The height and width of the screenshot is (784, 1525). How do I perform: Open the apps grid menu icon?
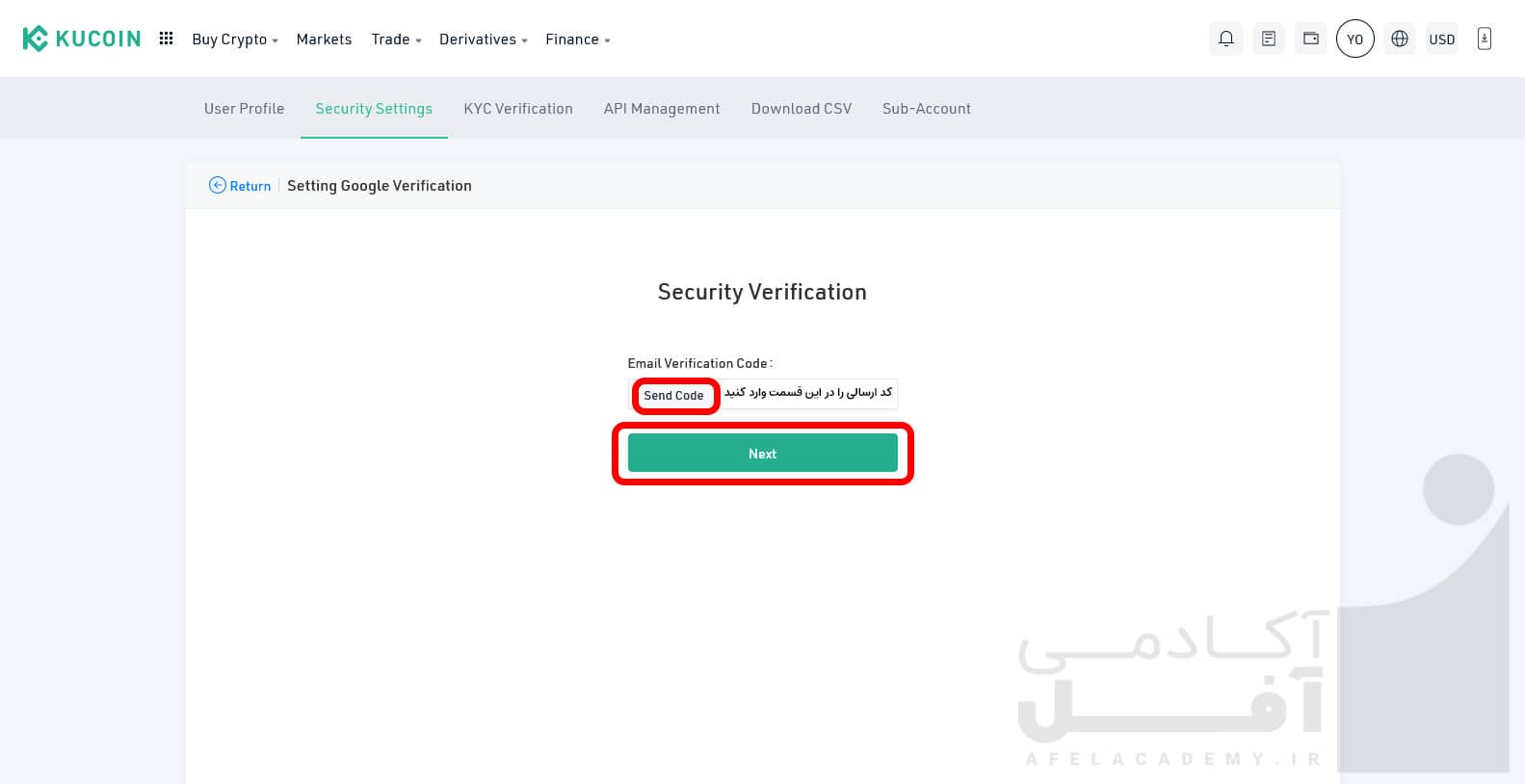[x=166, y=39]
